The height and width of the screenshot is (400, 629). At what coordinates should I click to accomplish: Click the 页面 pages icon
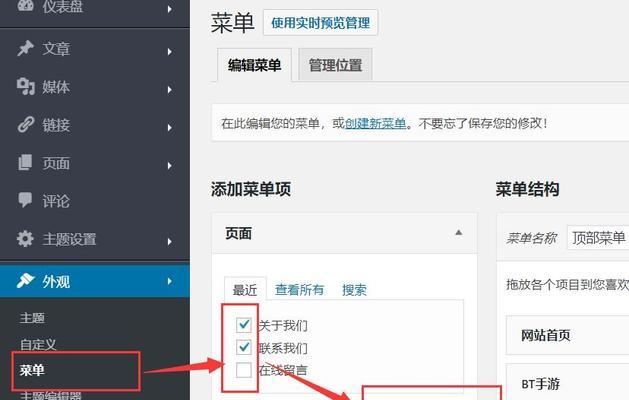(25, 162)
